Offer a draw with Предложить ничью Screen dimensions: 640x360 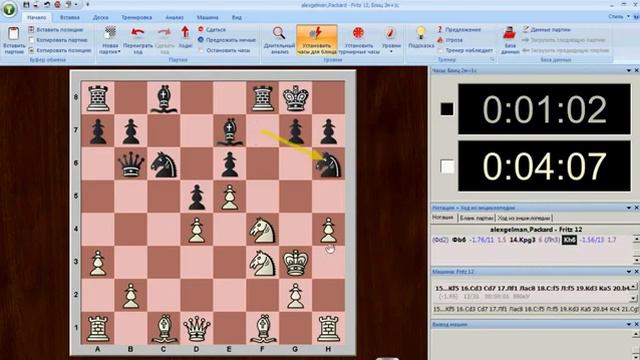click(227, 40)
